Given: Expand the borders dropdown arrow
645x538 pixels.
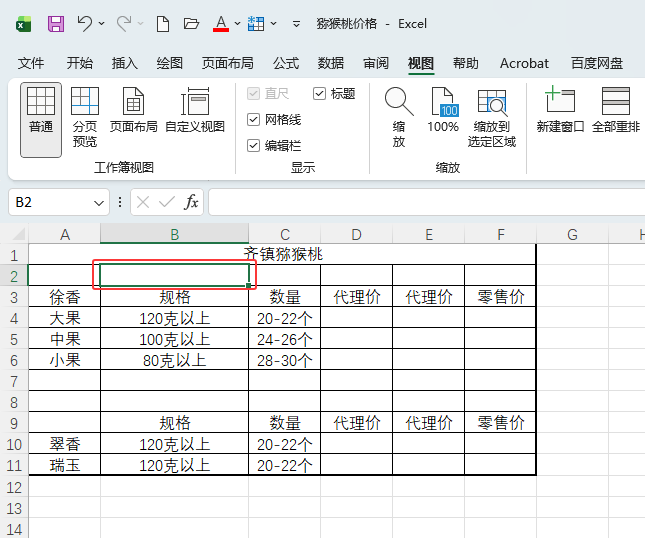Looking at the screenshot, I should [x=274, y=24].
